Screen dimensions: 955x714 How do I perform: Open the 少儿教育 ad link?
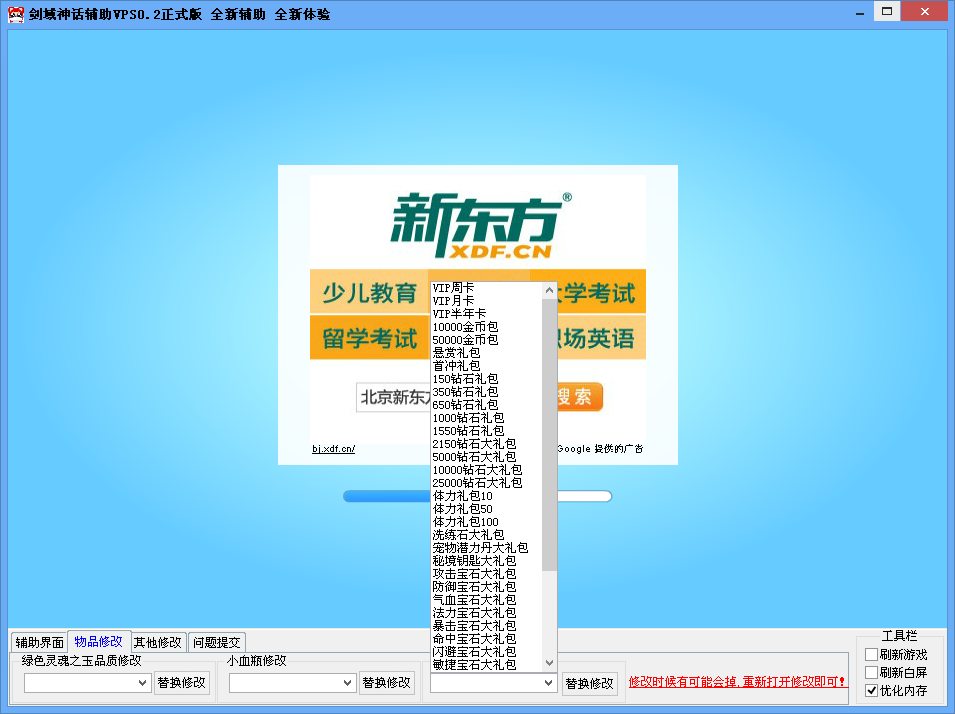coord(369,292)
